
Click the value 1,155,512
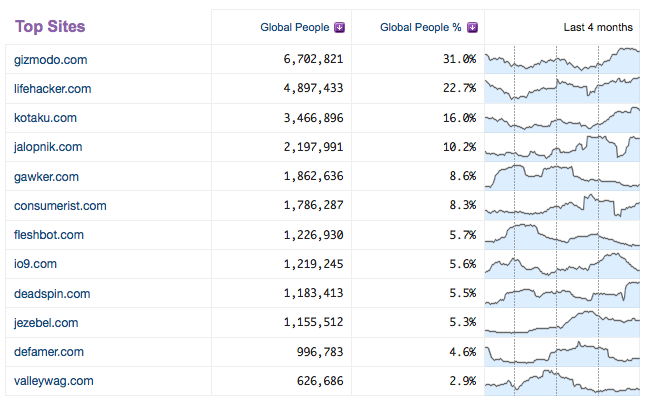coord(314,323)
